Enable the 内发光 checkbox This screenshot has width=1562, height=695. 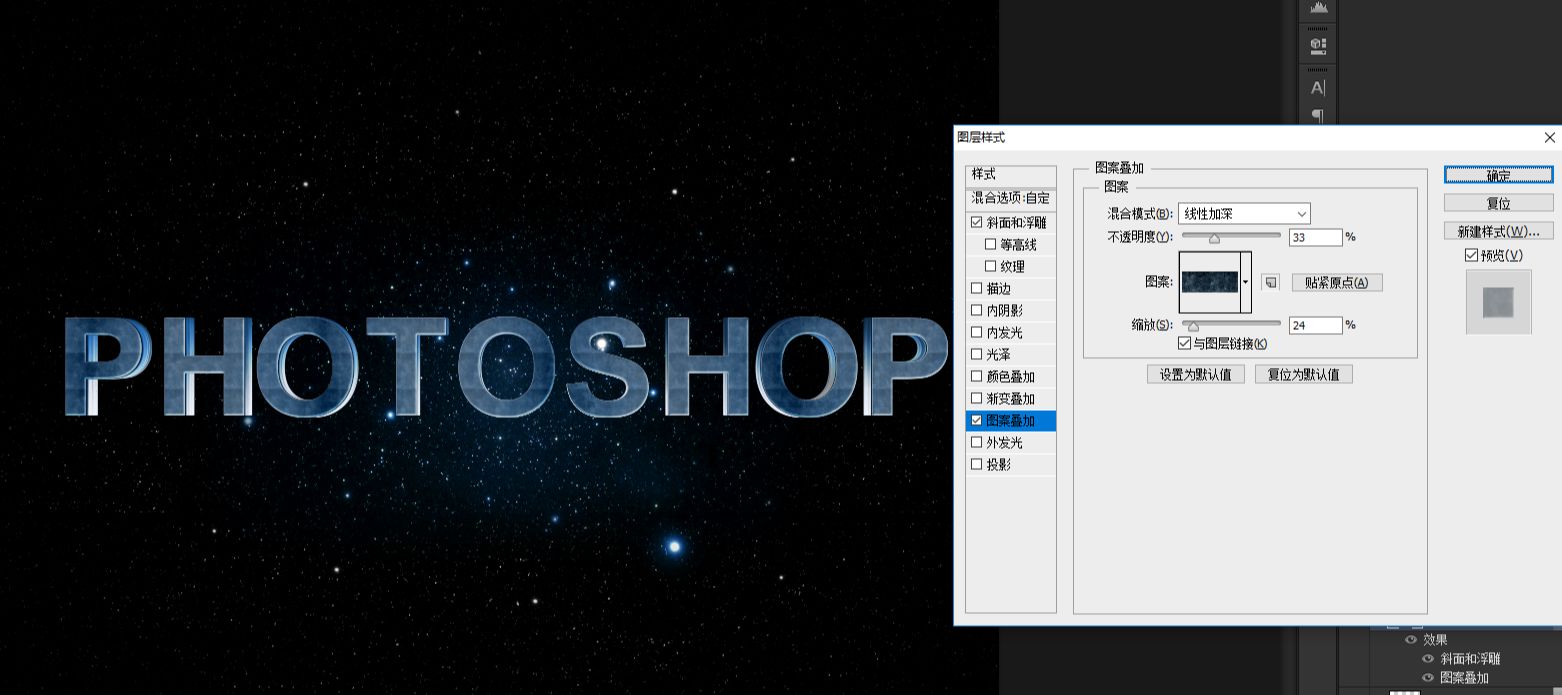(977, 333)
